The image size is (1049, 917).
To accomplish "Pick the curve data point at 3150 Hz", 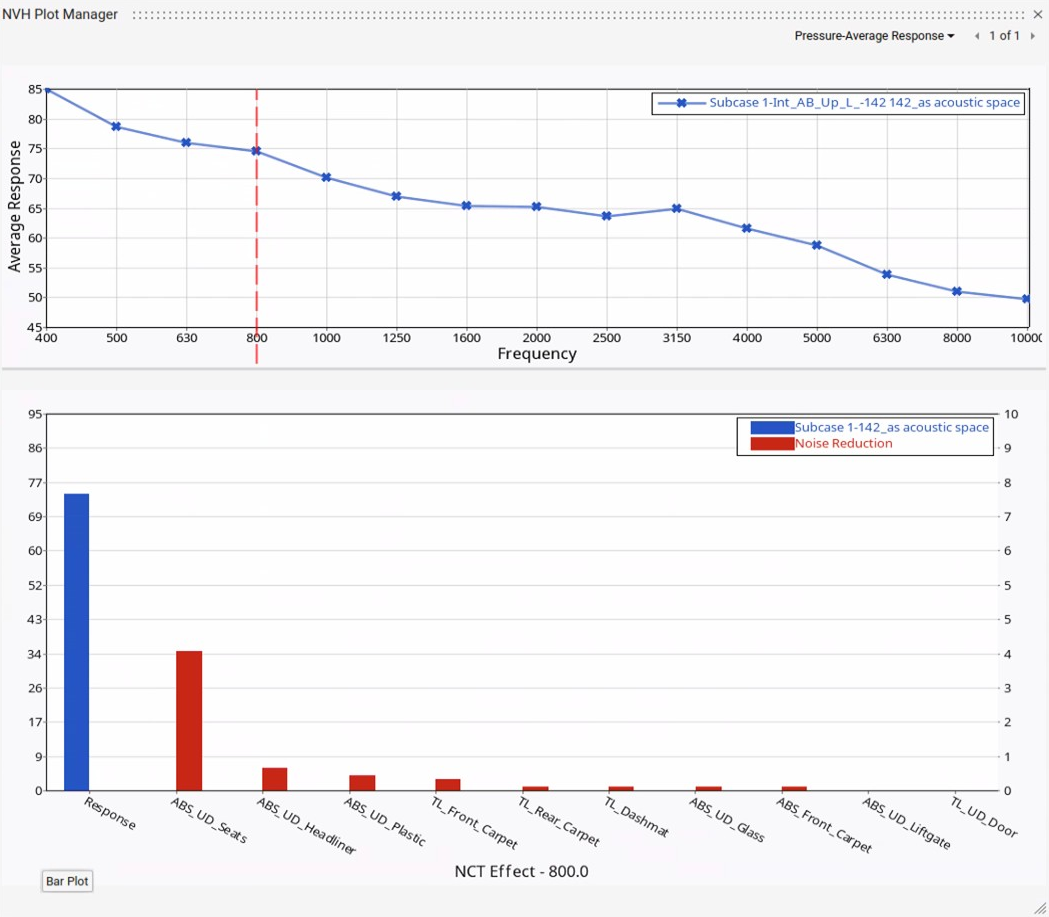I will 677,208.
